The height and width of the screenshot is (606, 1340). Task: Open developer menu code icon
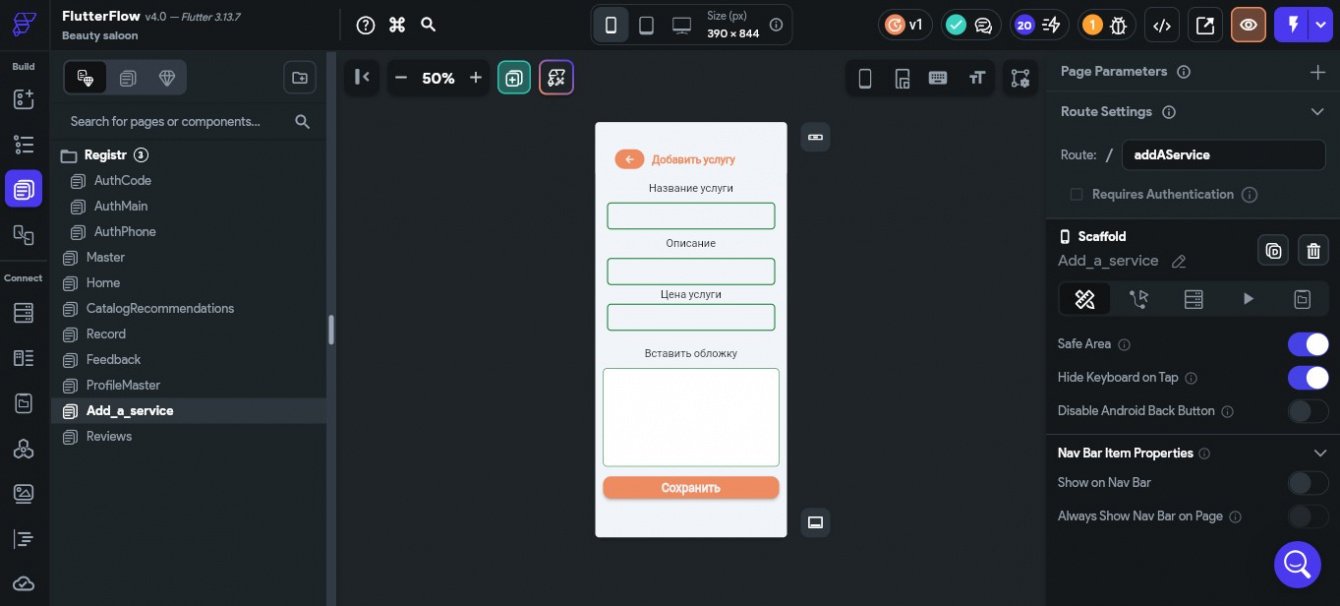(x=1162, y=25)
